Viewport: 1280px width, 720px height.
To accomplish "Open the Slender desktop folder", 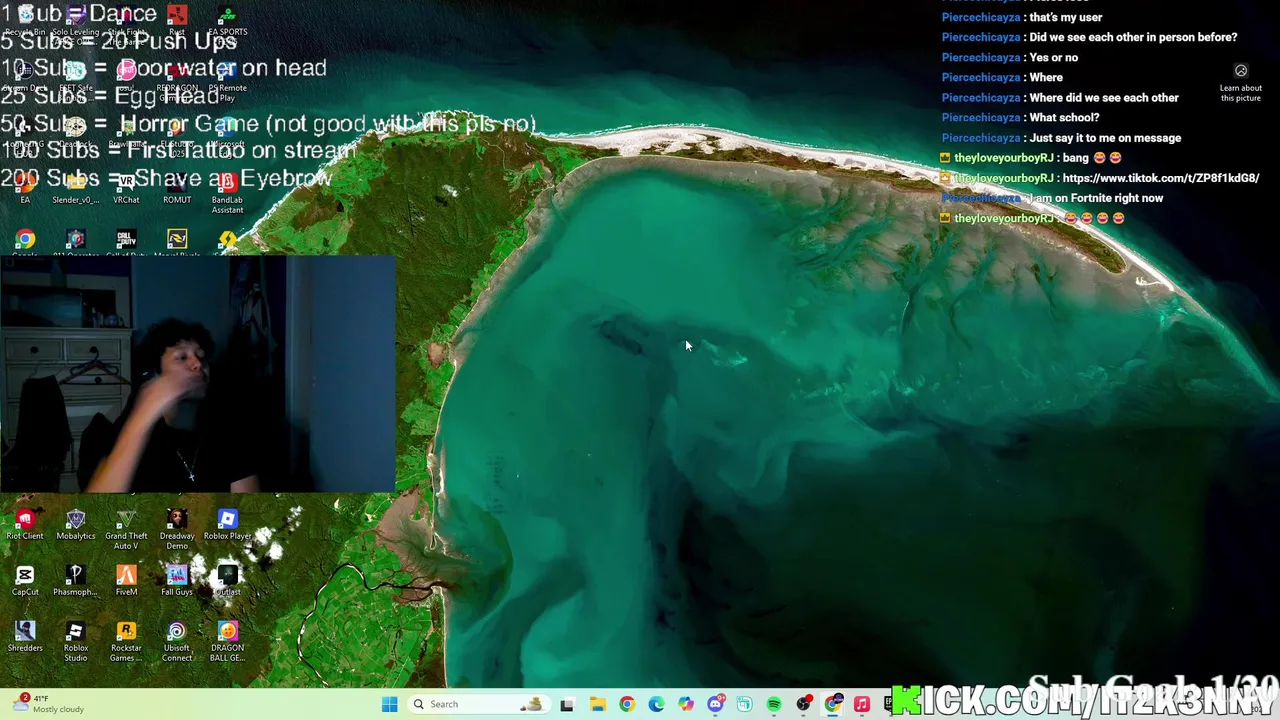I will [x=76, y=188].
